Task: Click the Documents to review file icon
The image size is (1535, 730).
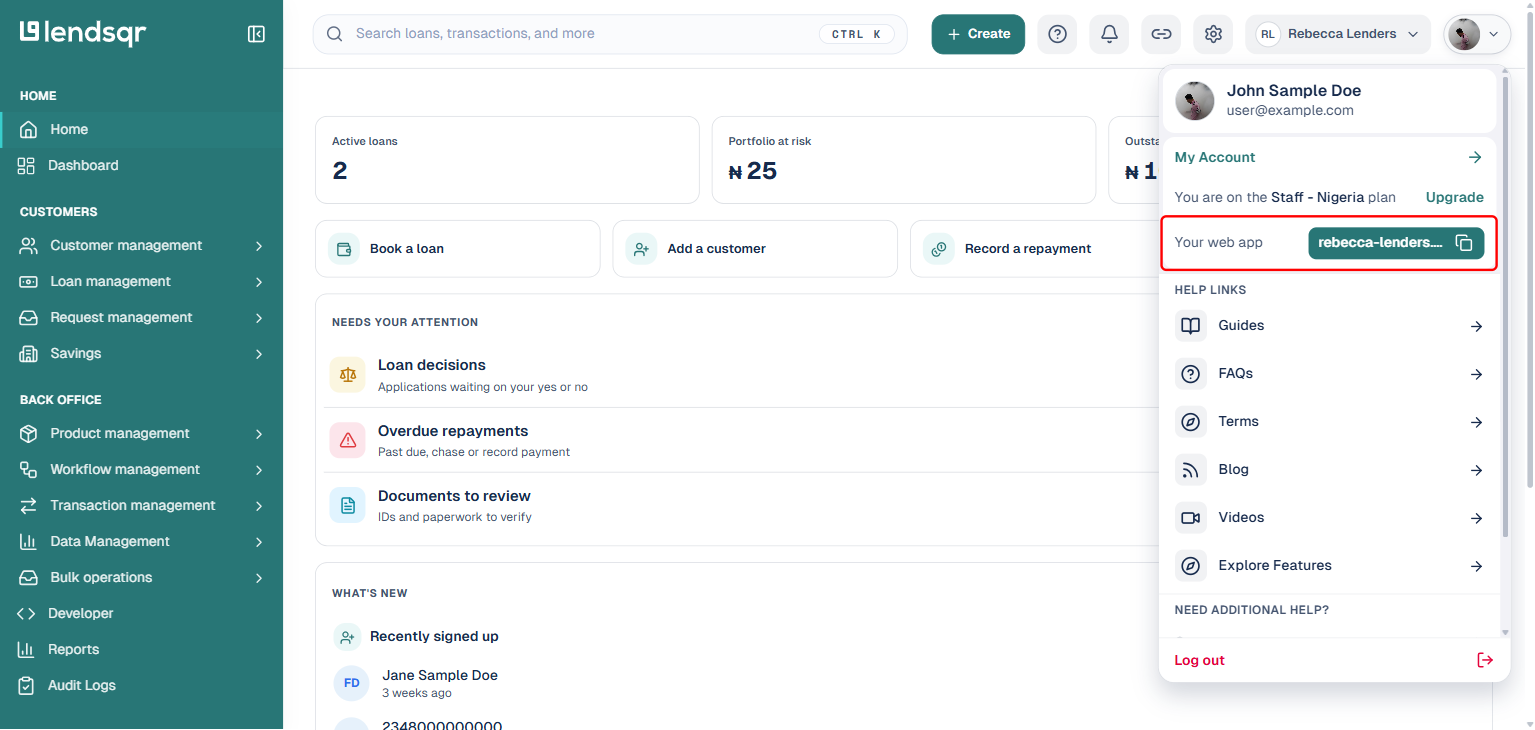Action: [x=348, y=506]
